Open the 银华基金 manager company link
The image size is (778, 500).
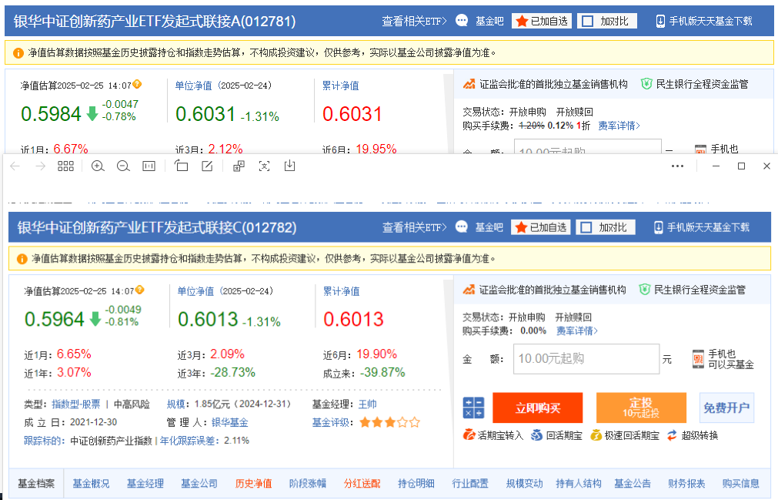230,423
